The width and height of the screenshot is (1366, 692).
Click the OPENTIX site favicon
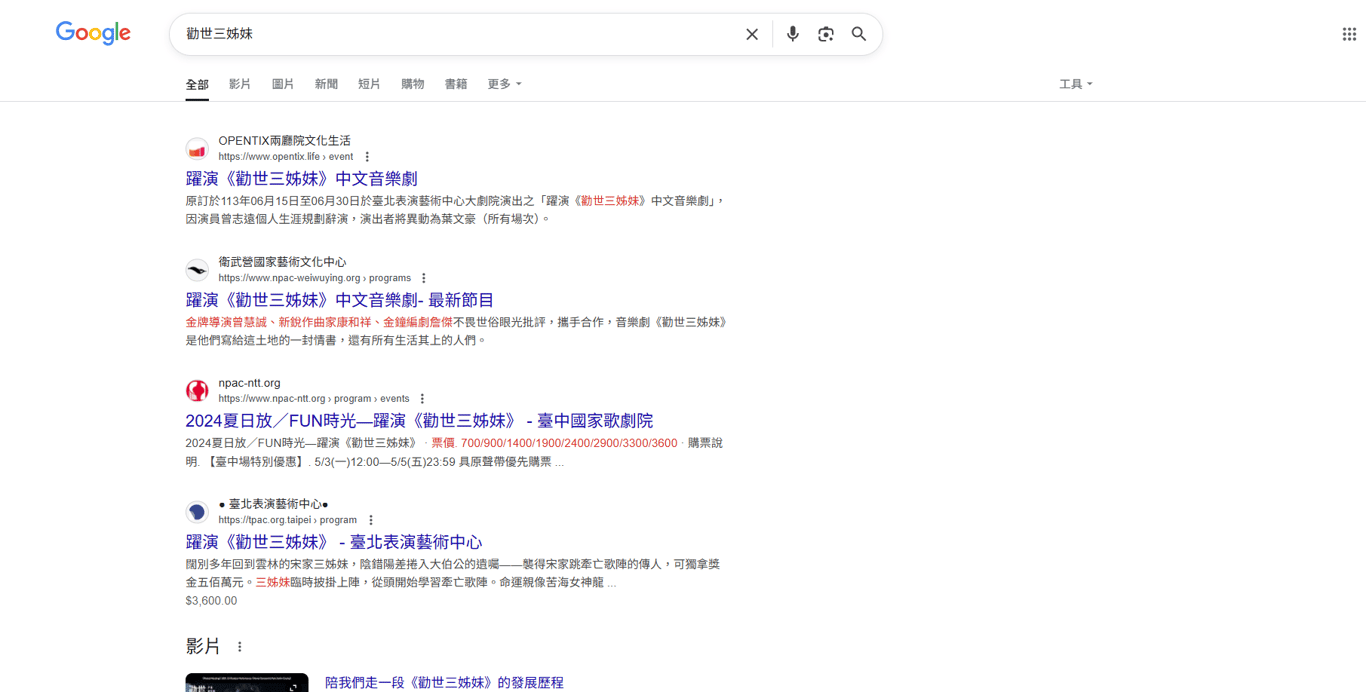pos(197,149)
